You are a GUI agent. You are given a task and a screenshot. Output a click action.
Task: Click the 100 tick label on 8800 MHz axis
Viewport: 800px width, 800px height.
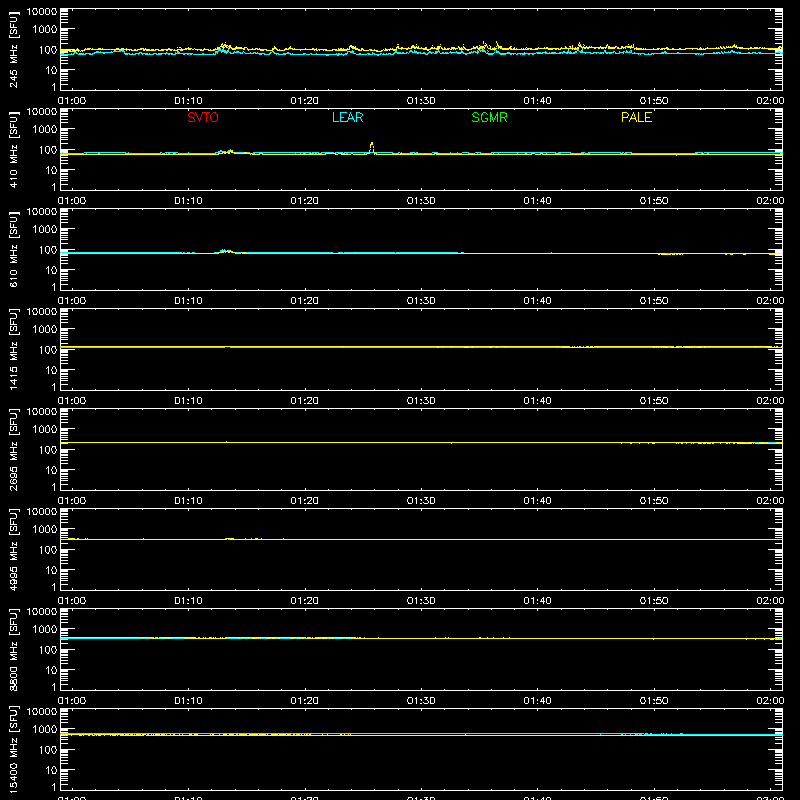coord(49,650)
